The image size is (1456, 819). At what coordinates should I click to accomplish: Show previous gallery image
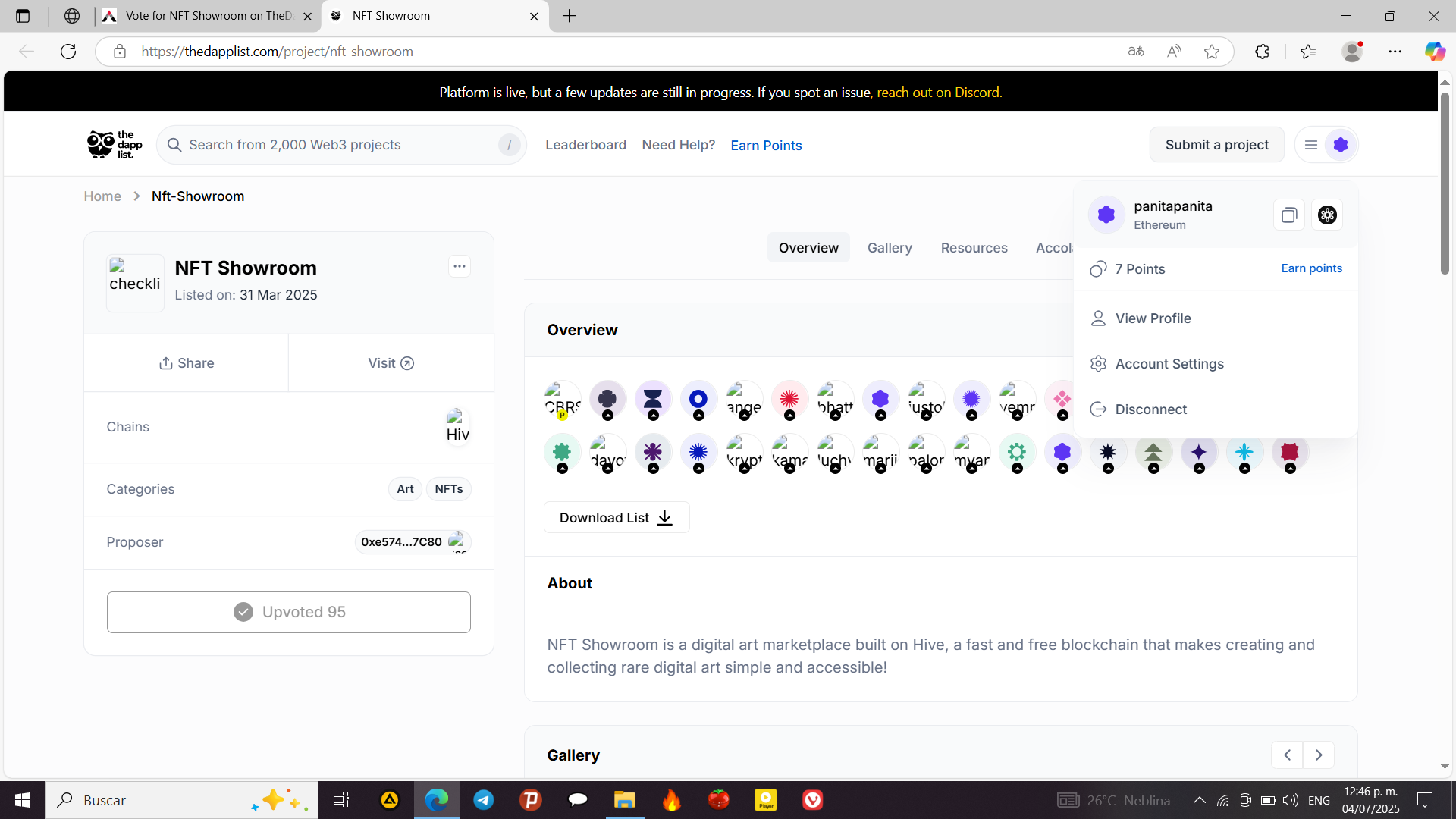(x=1287, y=755)
